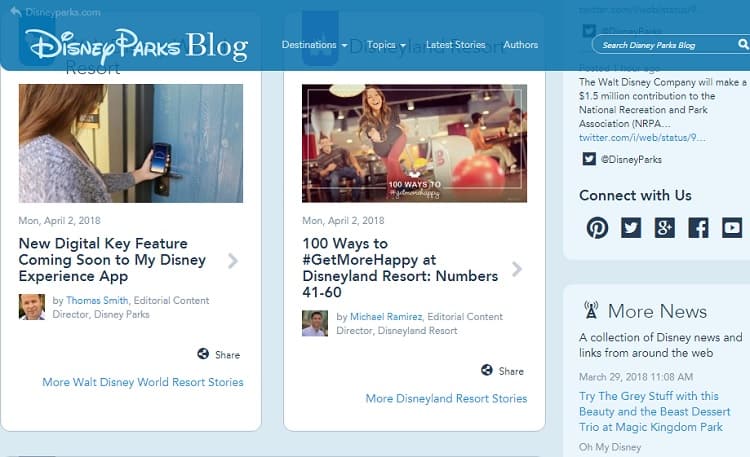Open Authors in the navigation bar
The height and width of the screenshot is (457, 750).
tap(520, 45)
